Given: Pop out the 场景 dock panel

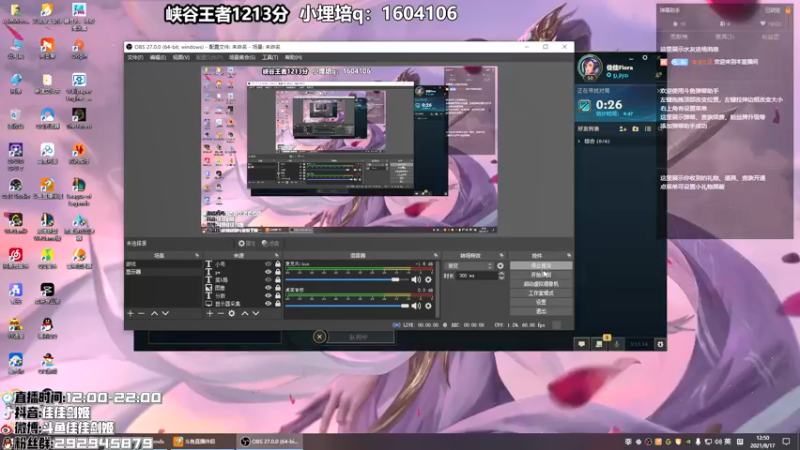Looking at the screenshot, I should tap(197, 255).
